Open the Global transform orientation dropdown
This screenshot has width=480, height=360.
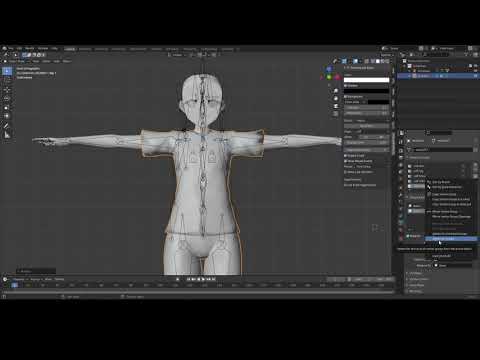pos(178,55)
